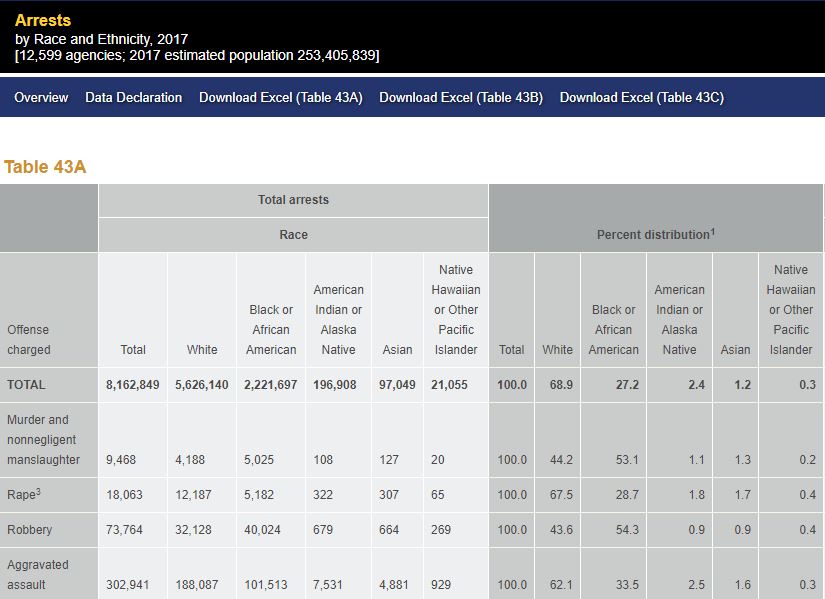Click the Race header cell
Viewport: 825px width, 599px height.
point(293,235)
